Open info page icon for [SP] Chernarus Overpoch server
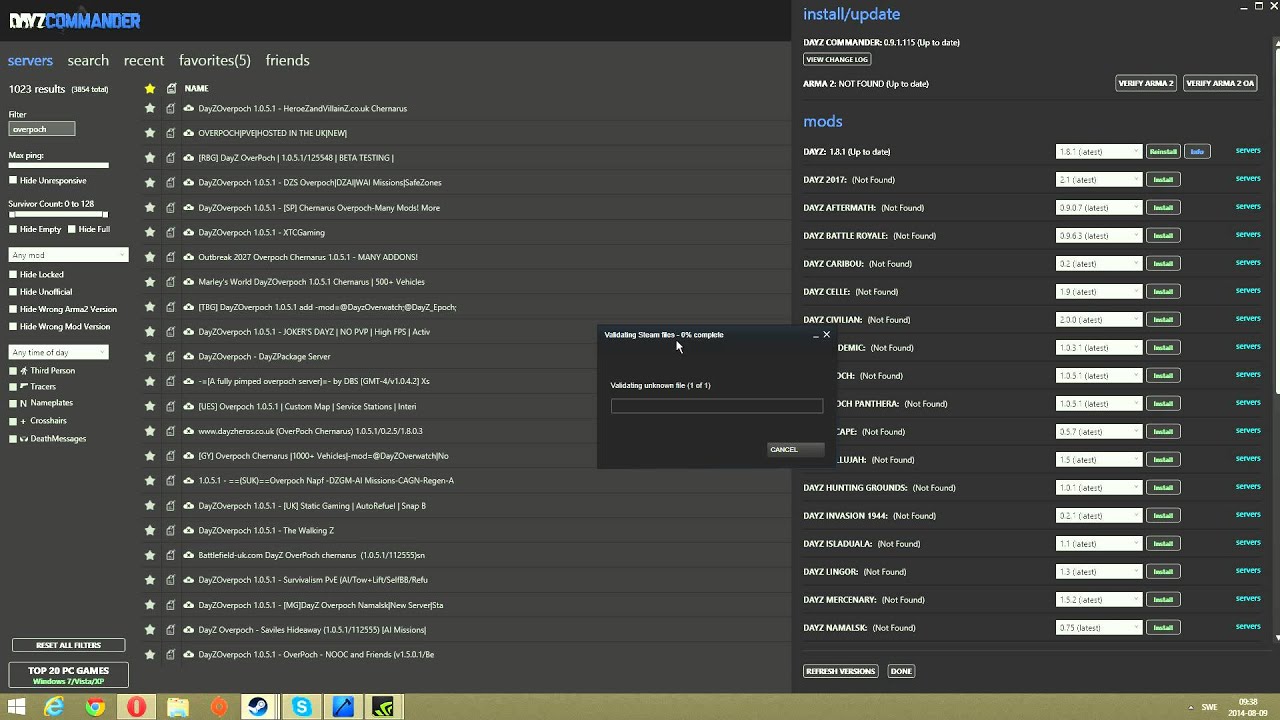The height and width of the screenshot is (720, 1280). tap(171, 207)
